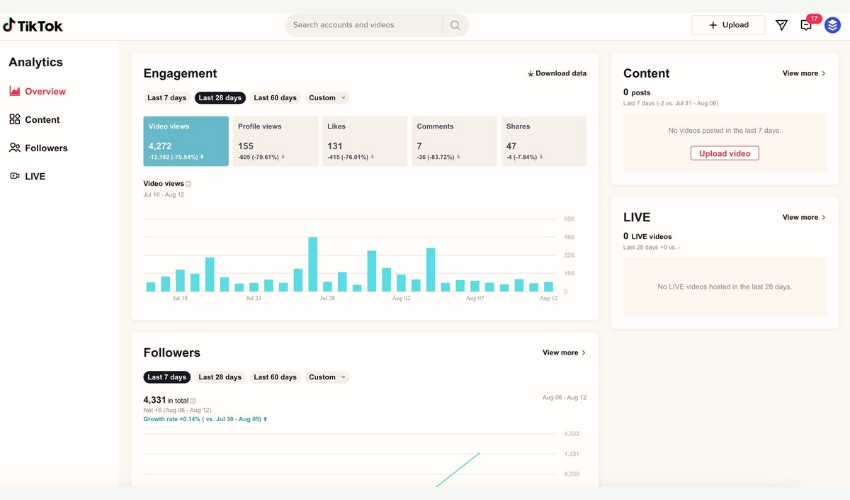The width and height of the screenshot is (850, 500).
Task: Select the Video views metric card
Action: tap(186, 141)
